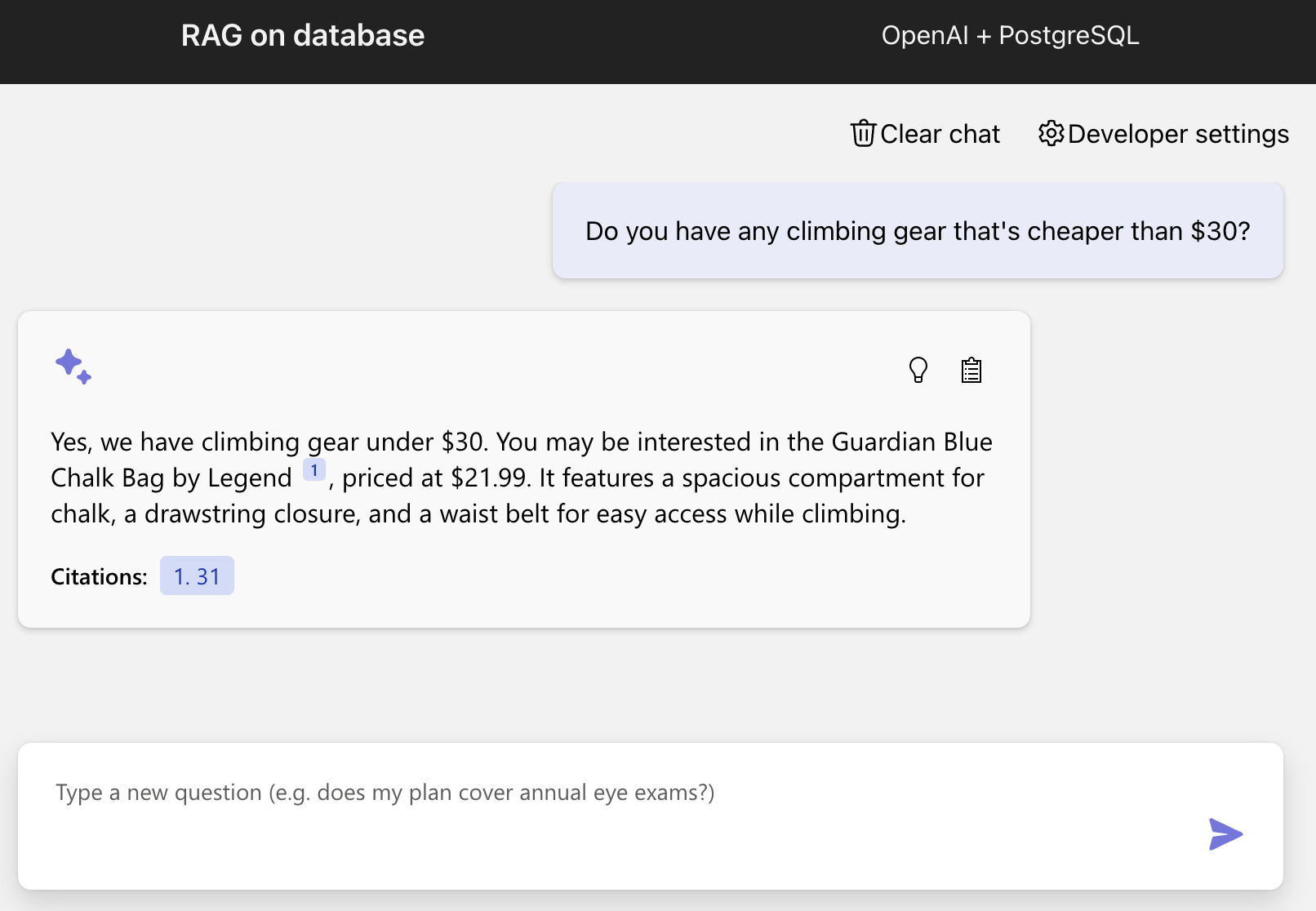Viewport: 1316px width, 911px height.
Task: Click the "RAG on database" title
Action: tap(302, 34)
